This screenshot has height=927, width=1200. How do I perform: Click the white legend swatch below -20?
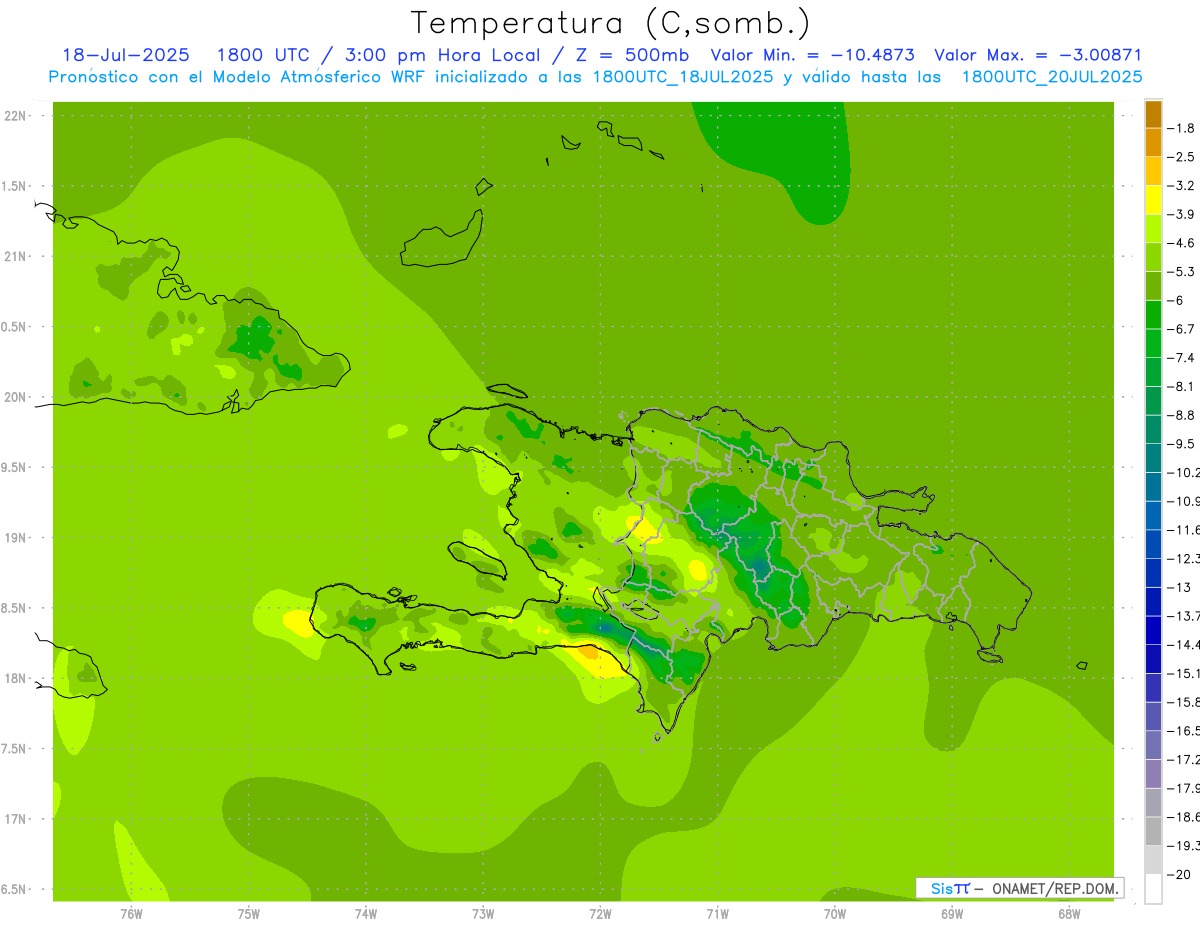(x=1153, y=889)
